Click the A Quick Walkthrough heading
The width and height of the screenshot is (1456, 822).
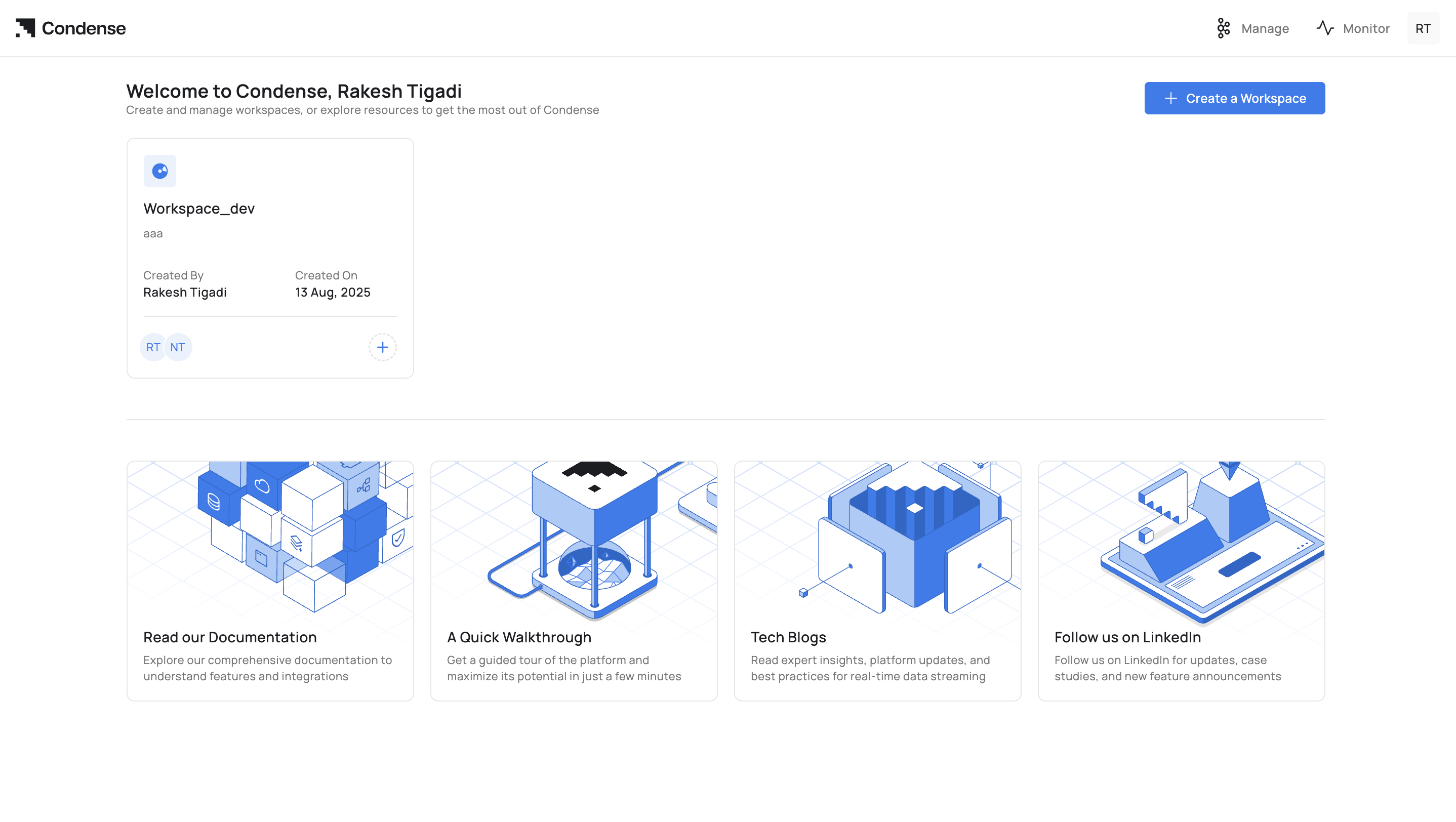click(x=519, y=637)
